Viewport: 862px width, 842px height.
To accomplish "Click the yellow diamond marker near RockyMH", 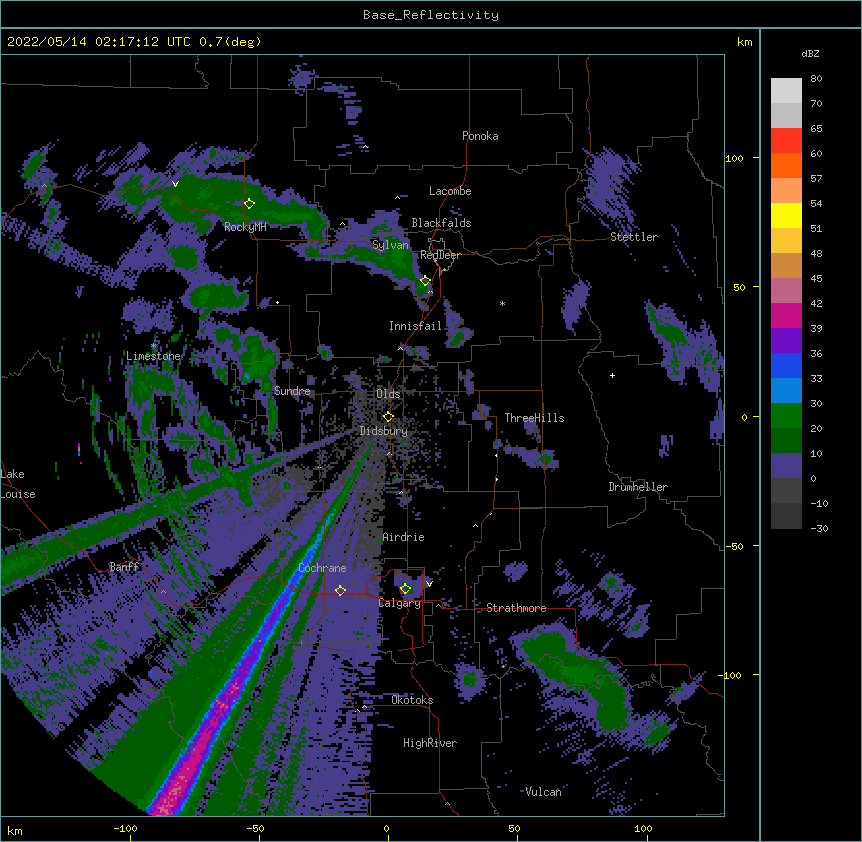I will coord(249,204).
